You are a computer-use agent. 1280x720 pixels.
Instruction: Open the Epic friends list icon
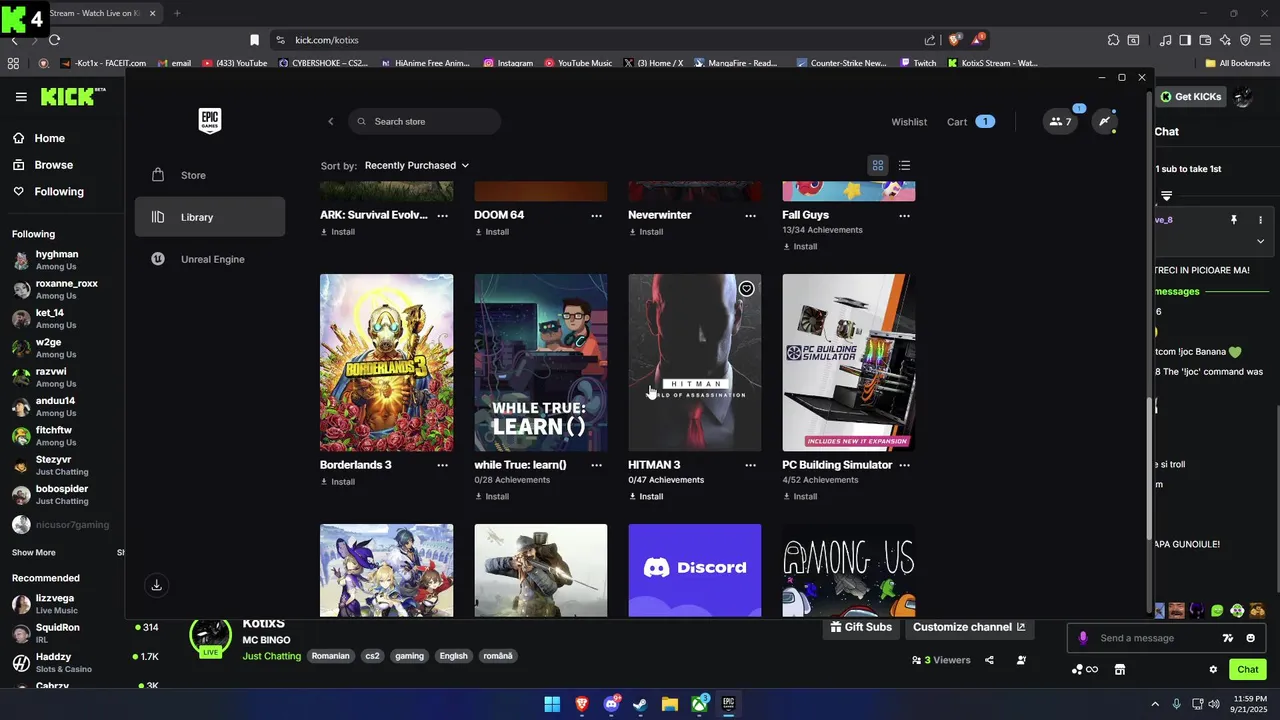tap(1060, 122)
